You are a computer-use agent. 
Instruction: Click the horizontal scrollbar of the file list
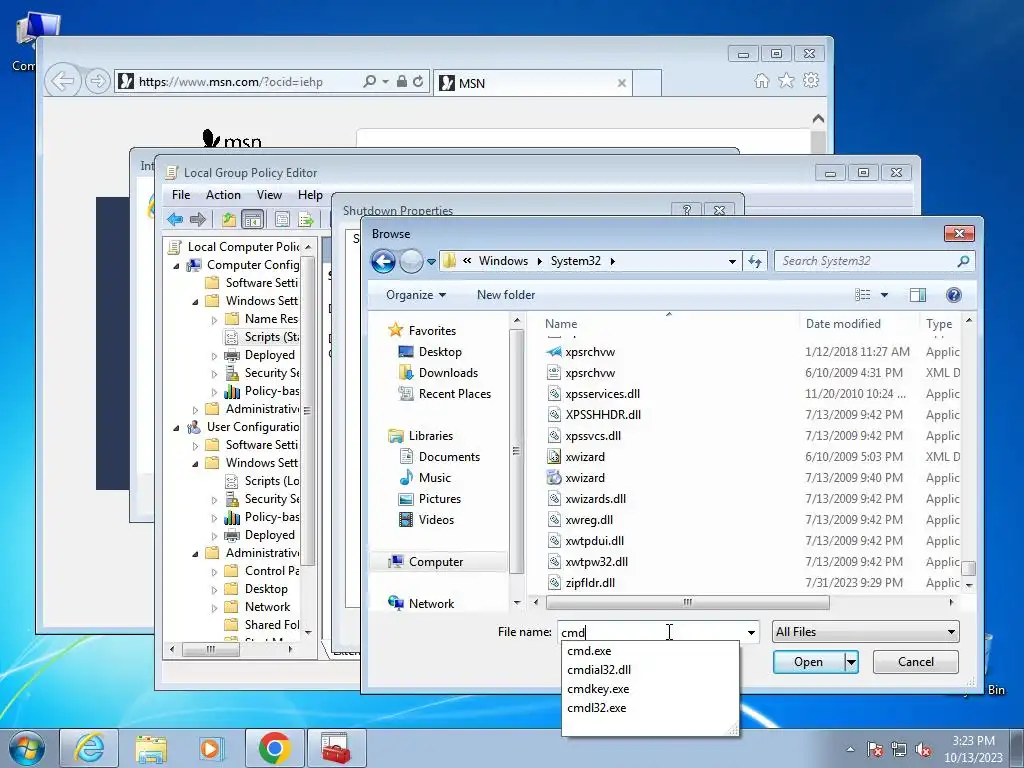tap(687, 602)
